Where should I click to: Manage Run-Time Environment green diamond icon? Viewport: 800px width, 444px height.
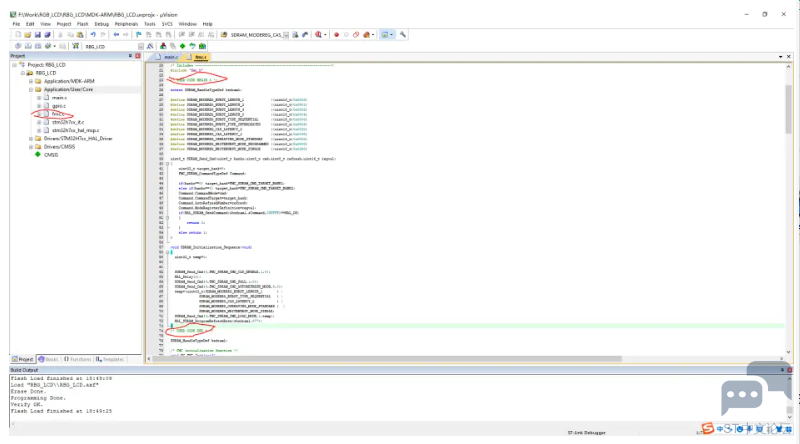coord(182,46)
